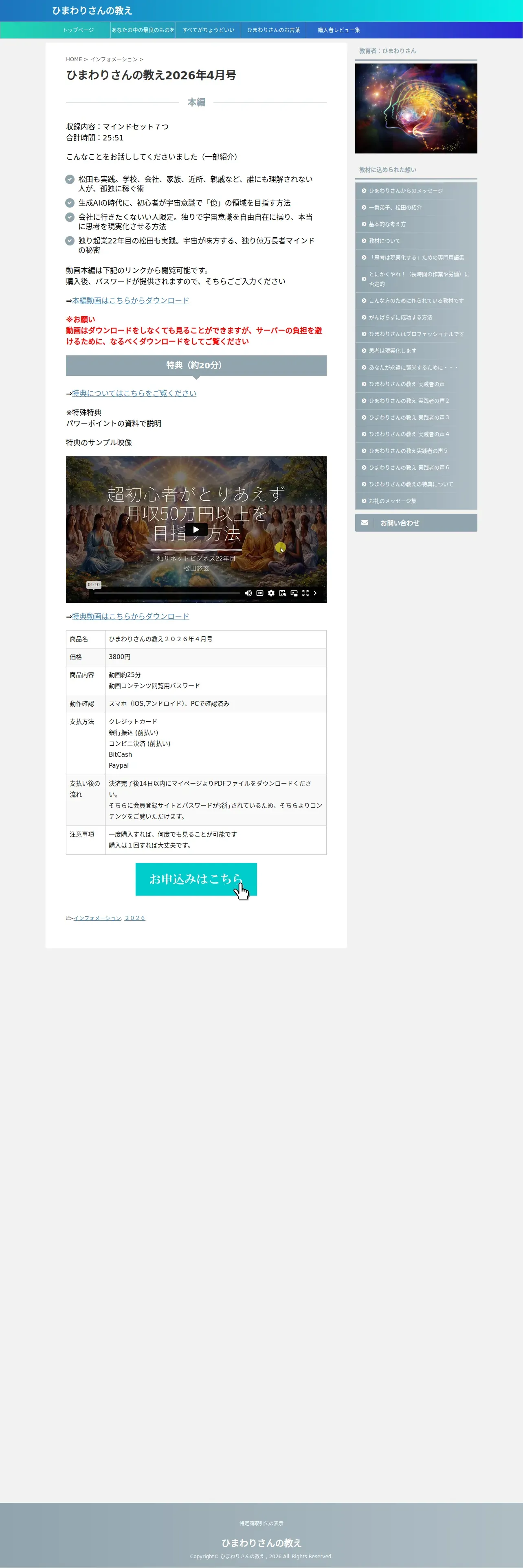Click arrow icon beside 基本的な考え方

click(x=364, y=224)
